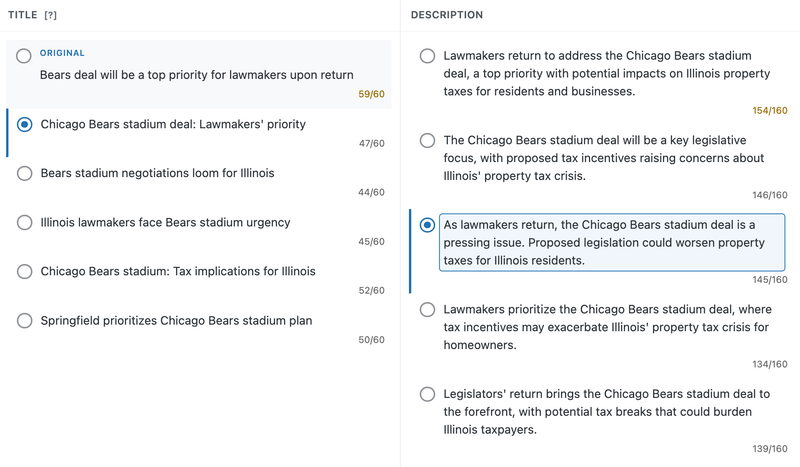Click title text 'Chicago Bears stadium deal: Lawmakers' priority'
The image size is (800, 467).
(x=173, y=124)
